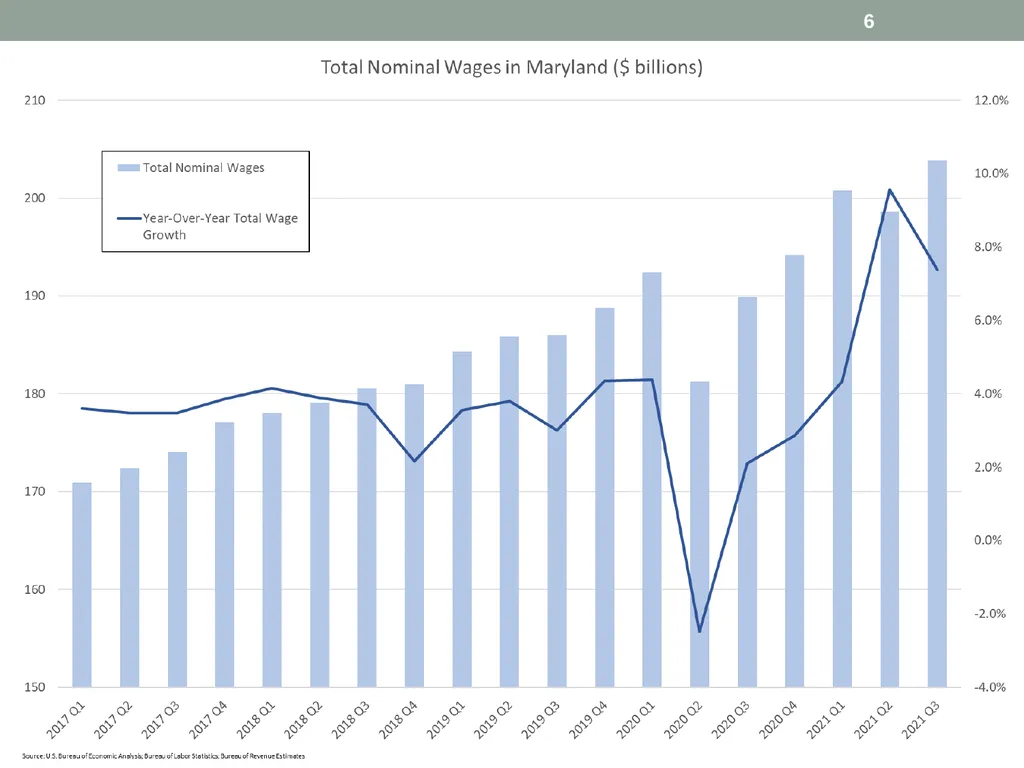Click the x-axis label 2018 Q4
This screenshot has height=768, width=1024.
click(398, 720)
